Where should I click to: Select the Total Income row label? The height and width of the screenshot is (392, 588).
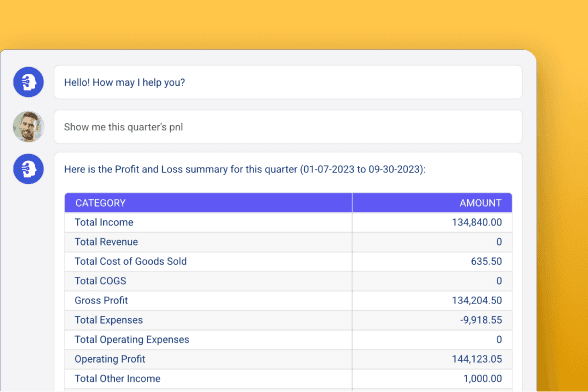[104, 222]
